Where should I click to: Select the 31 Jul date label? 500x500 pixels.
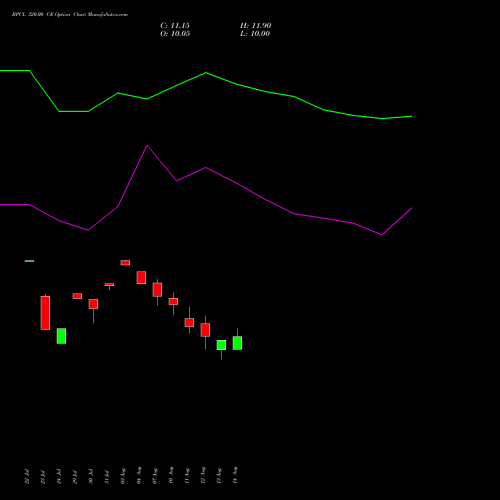point(107,477)
